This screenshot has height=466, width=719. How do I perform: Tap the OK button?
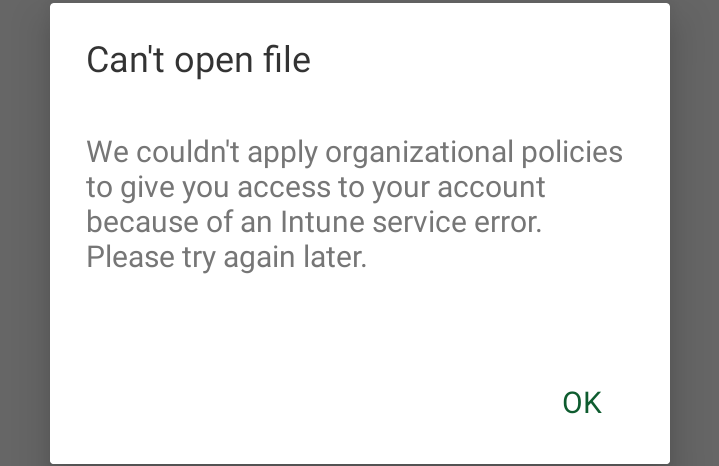click(x=581, y=402)
